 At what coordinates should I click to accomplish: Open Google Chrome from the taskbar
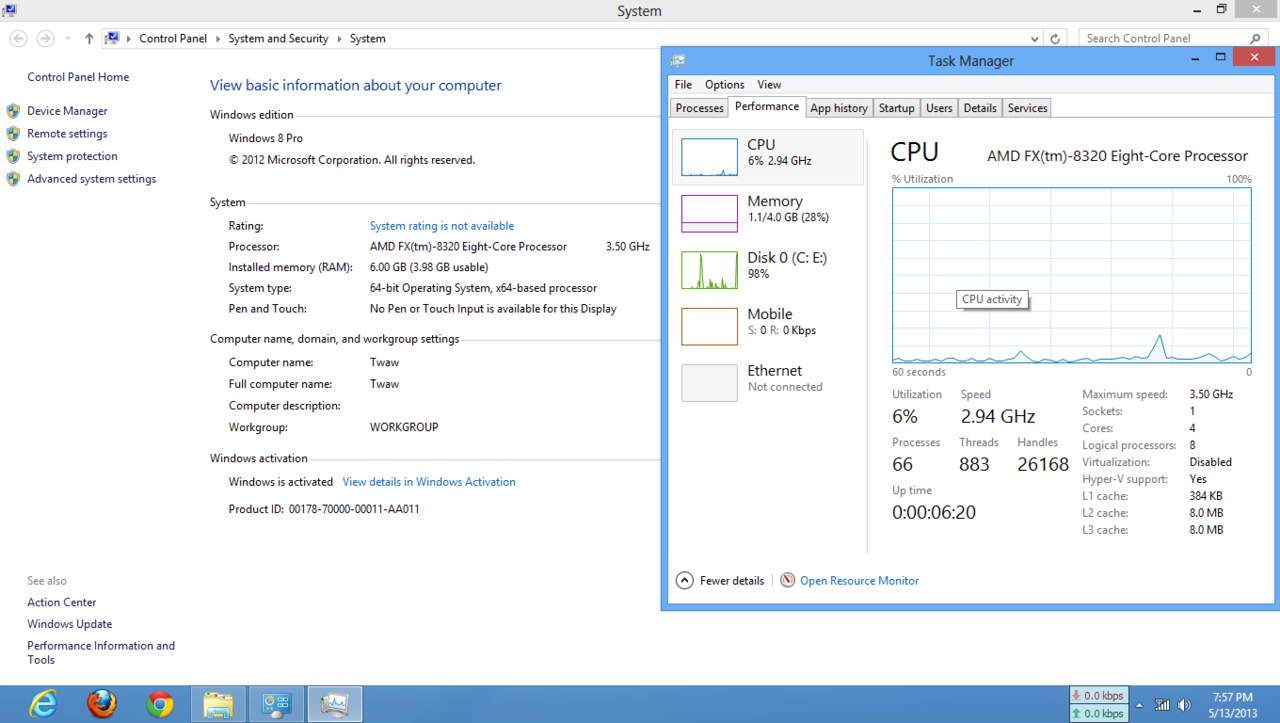[159, 704]
